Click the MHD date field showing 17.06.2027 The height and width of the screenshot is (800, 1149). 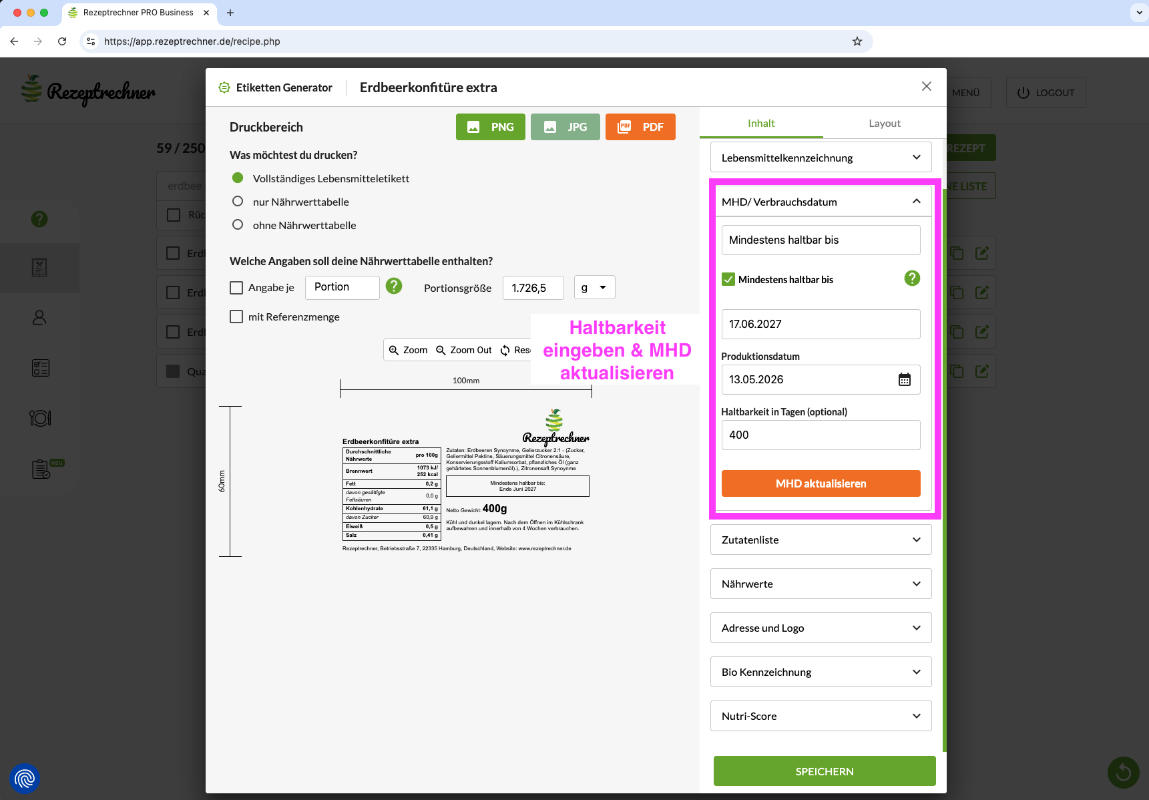(x=821, y=324)
